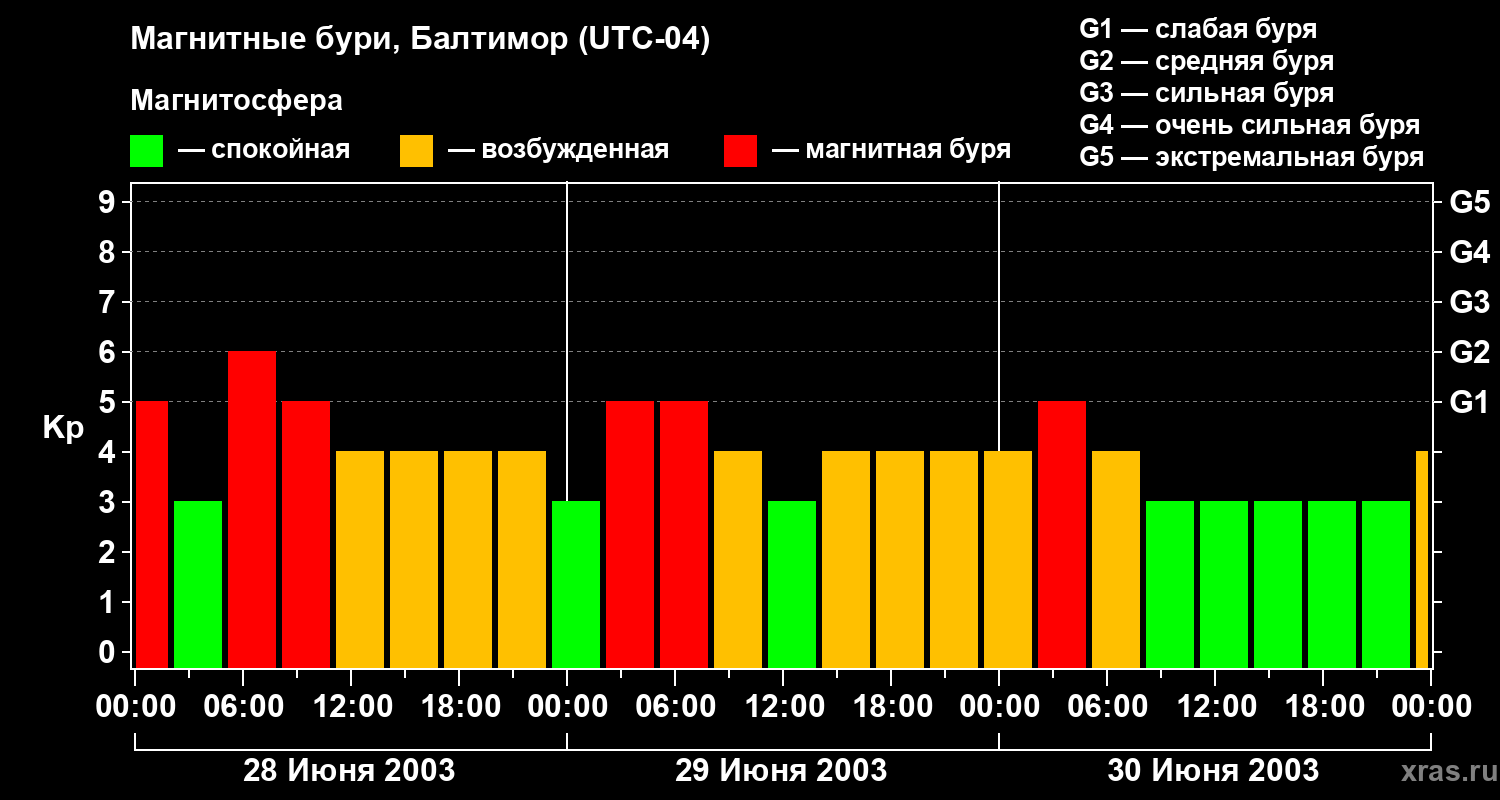This screenshot has height=800, width=1500.
Task: Click the G5 label on right axis
Action: (1469, 202)
